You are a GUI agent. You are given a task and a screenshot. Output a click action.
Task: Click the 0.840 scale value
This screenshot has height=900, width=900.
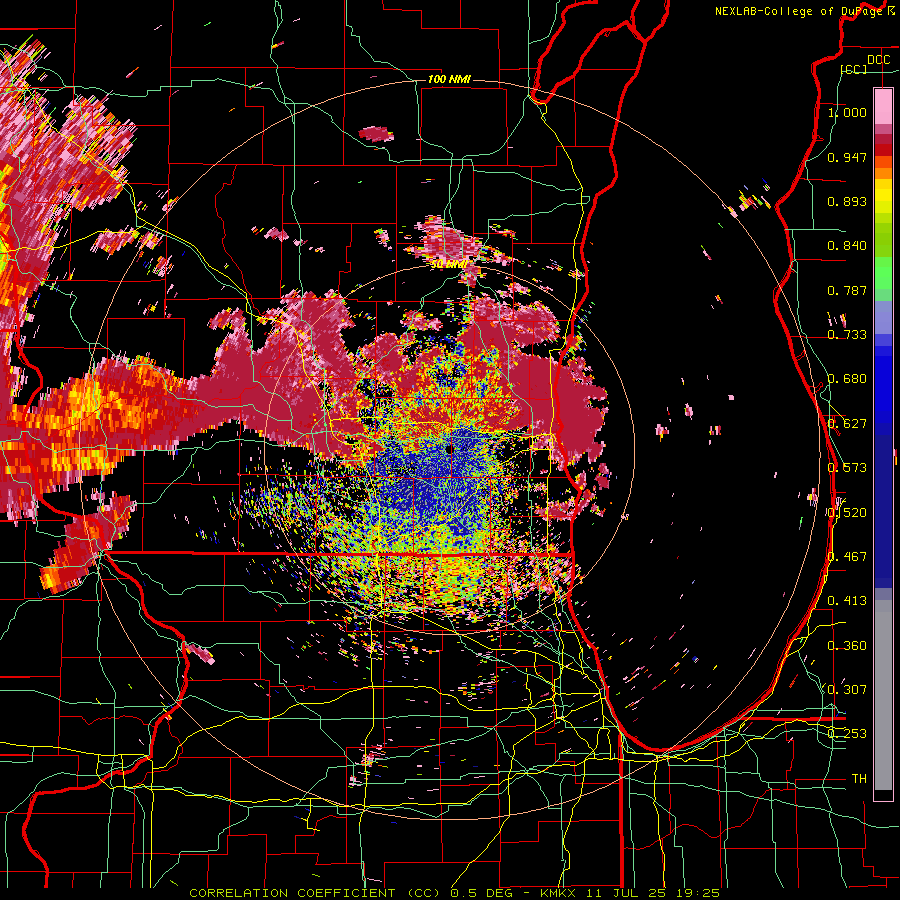click(x=847, y=246)
